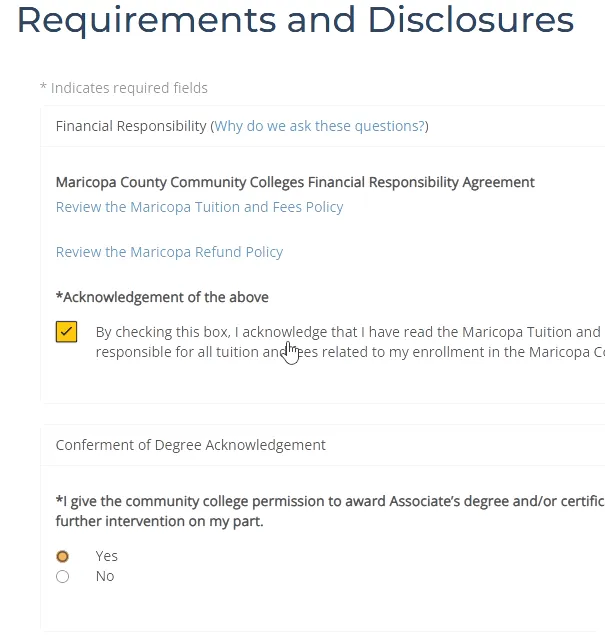
Task: Click the checkmark icon inside the acknowledgement box
Action: click(66, 332)
